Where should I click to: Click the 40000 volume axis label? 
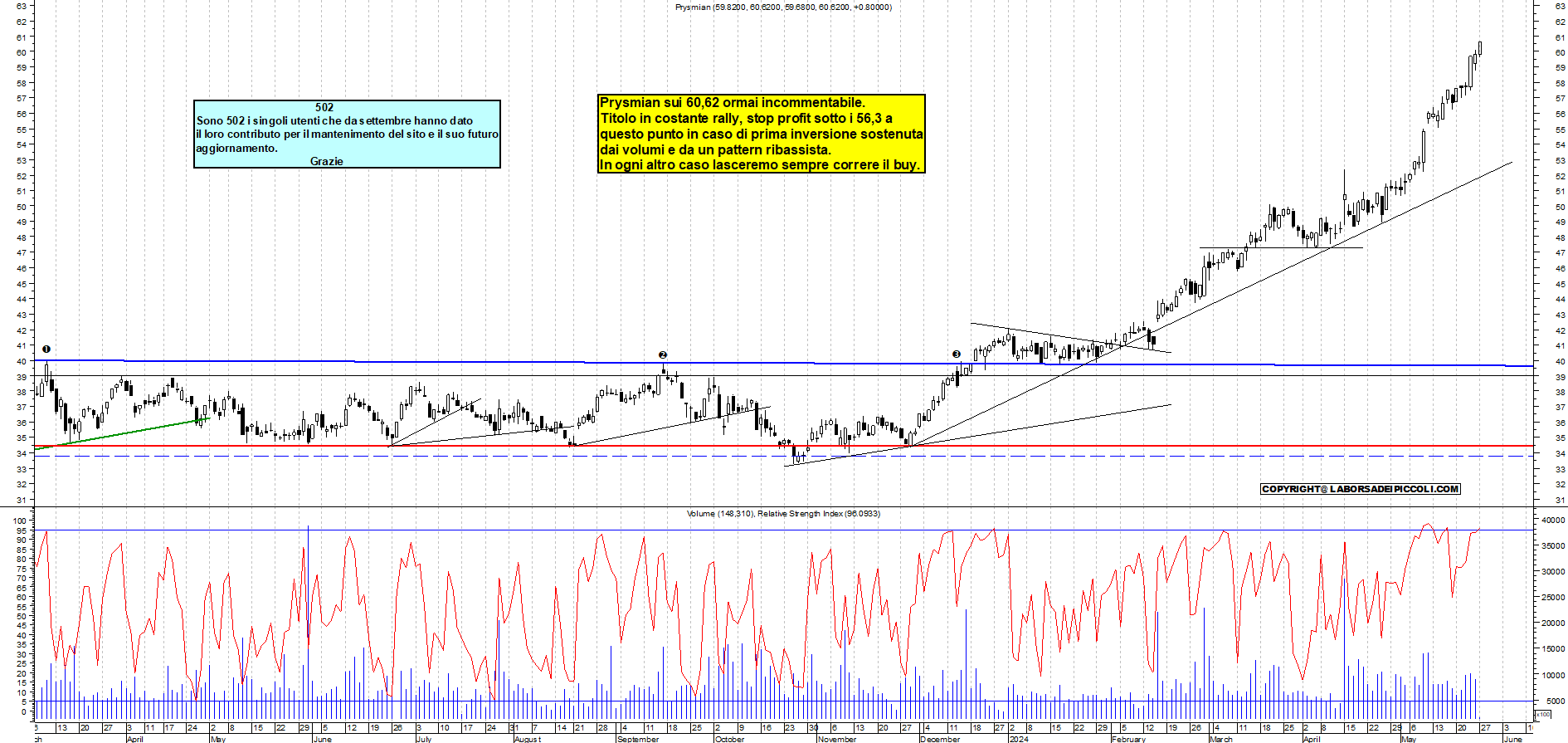click(1553, 521)
